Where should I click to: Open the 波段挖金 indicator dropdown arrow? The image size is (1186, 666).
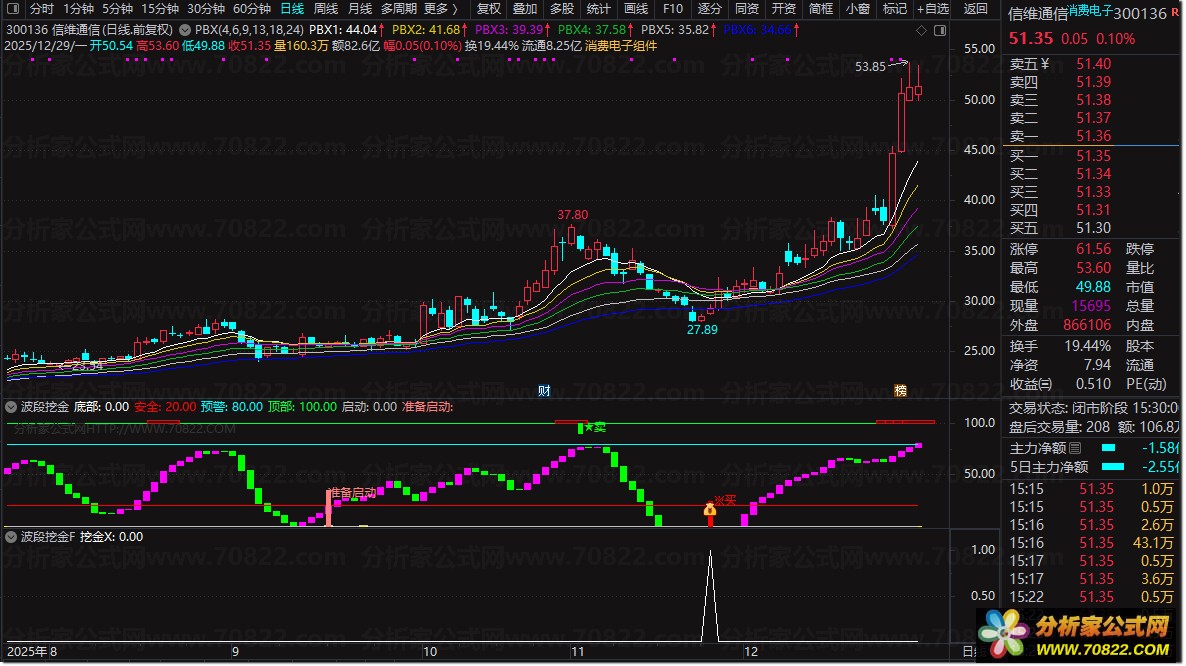pos(12,407)
